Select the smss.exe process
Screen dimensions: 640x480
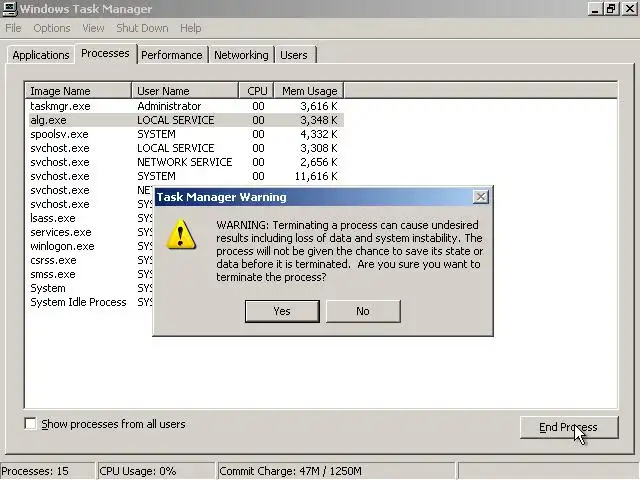pos(53,274)
